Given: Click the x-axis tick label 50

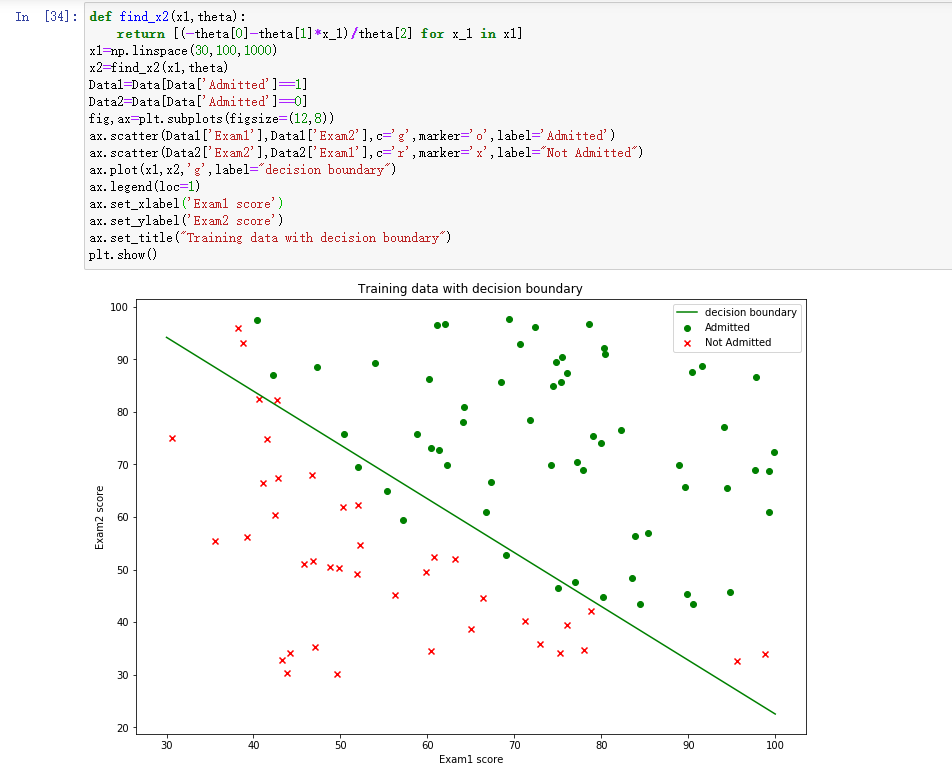Looking at the screenshot, I should [x=341, y=745].
